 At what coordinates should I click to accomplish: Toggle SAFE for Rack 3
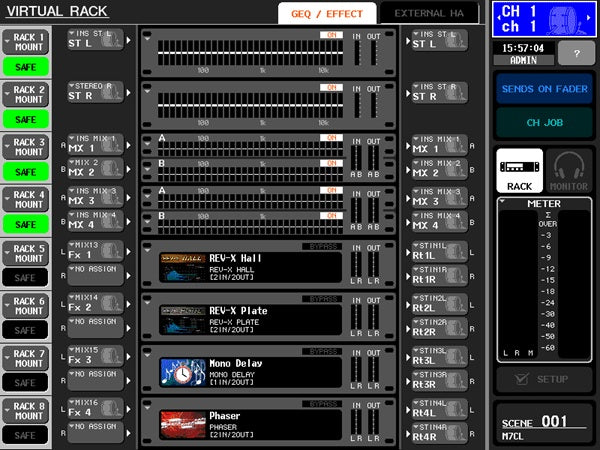pos(26,172)
